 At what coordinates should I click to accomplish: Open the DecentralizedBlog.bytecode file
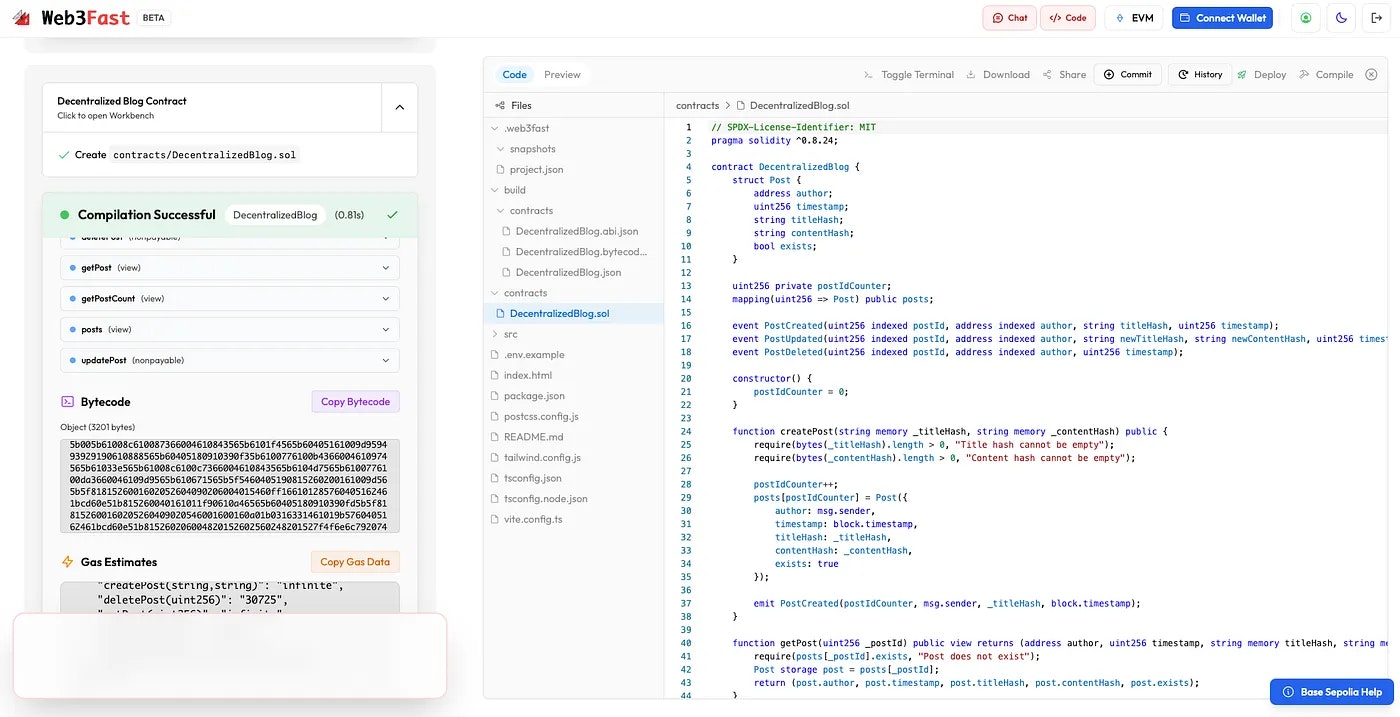[x=573, y=252]
